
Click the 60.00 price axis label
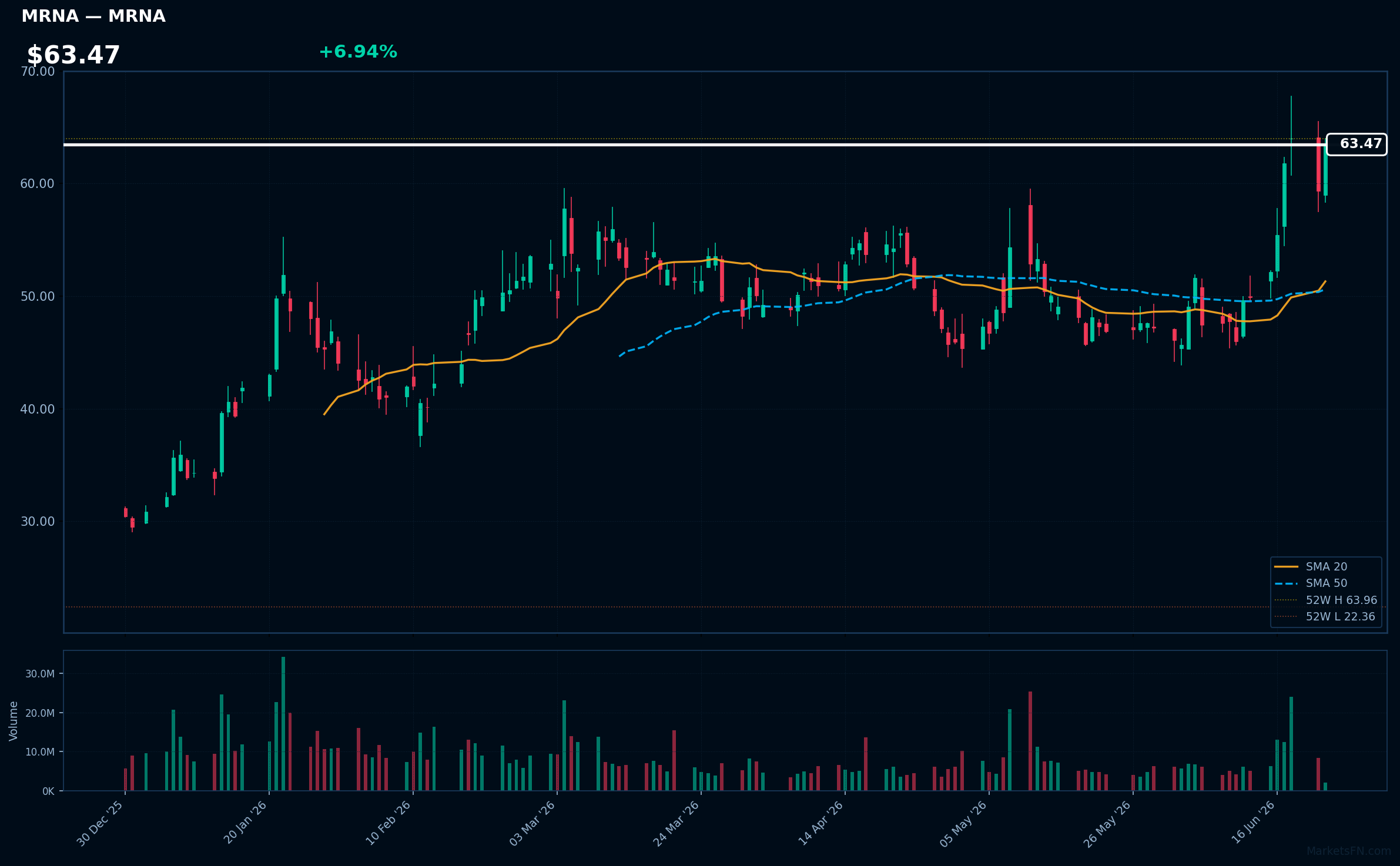click(38, 184)
